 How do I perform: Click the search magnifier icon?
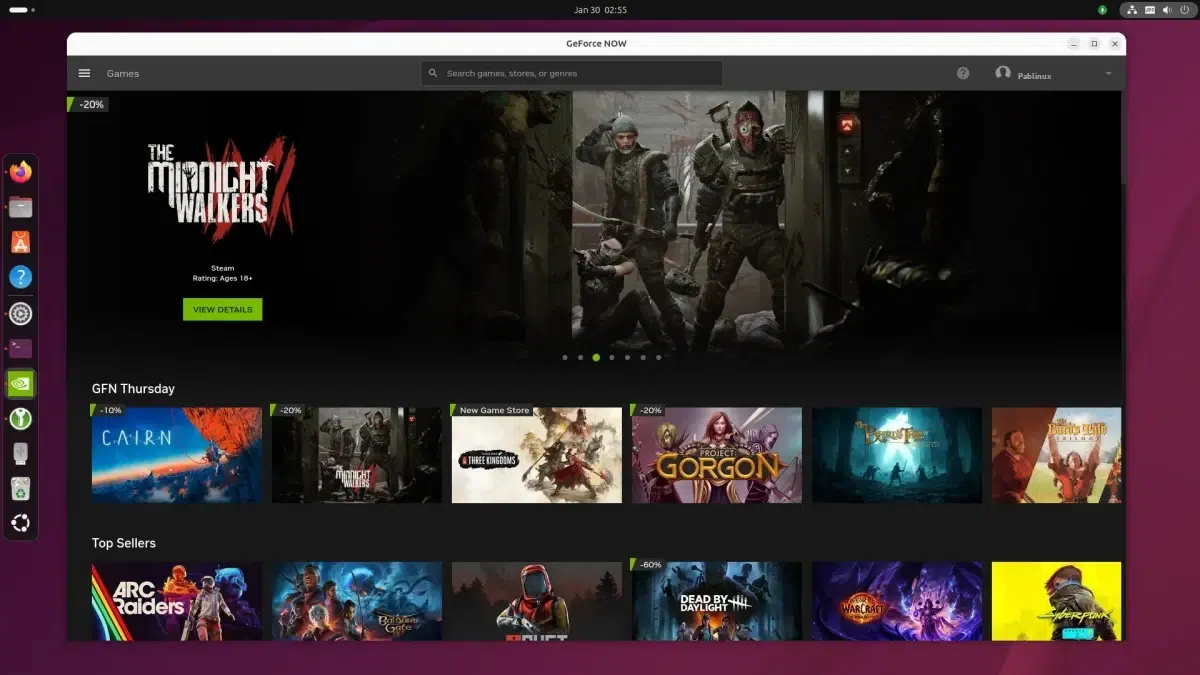432,72
